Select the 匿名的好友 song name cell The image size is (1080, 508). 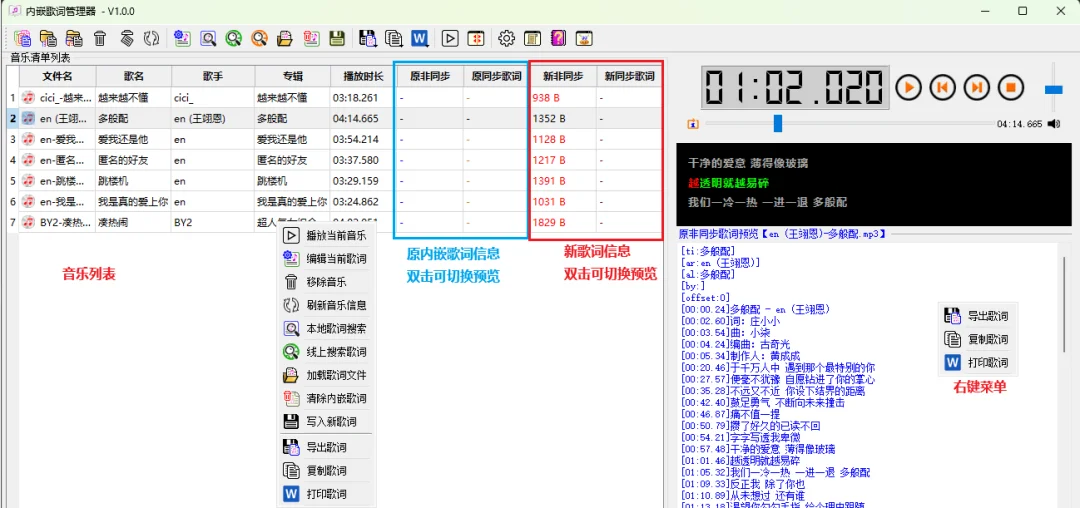(x=134, y=160)
